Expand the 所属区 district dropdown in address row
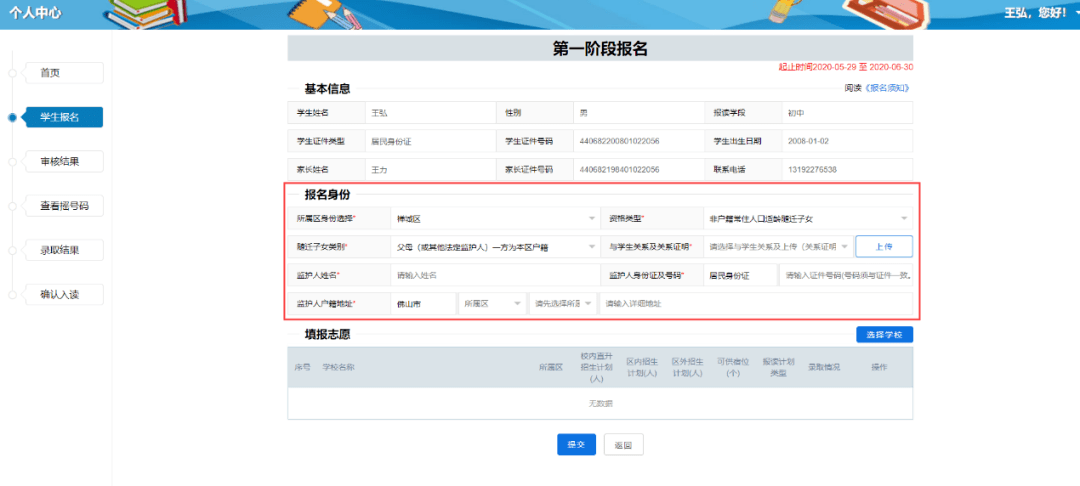Image resolution: width=1080 pixels, height=486 pixels. click(x=492, y=304)
